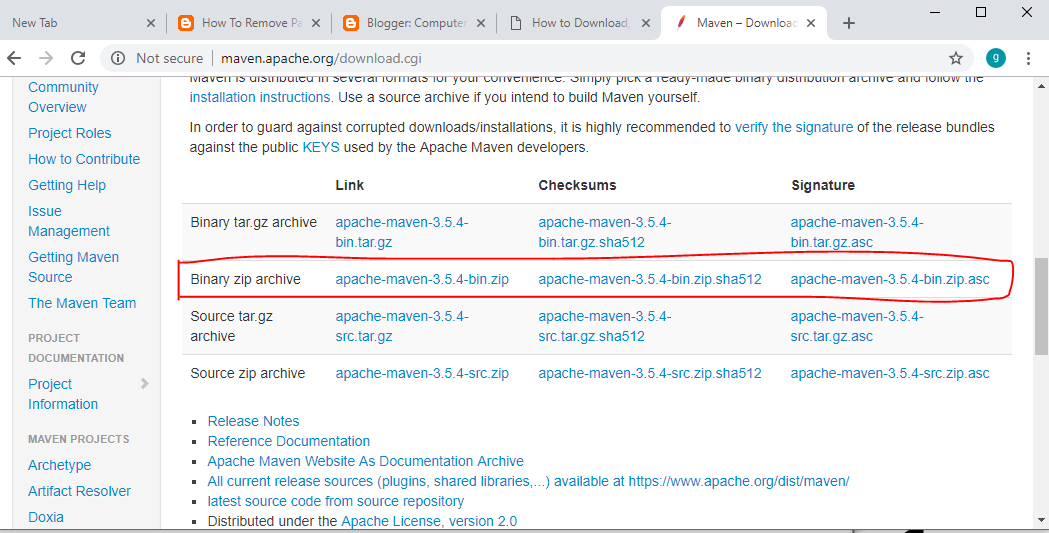The image size is (1049, 533).
Task: Open Apache License, version 2.0 link
Action: [x=430, y=522]
